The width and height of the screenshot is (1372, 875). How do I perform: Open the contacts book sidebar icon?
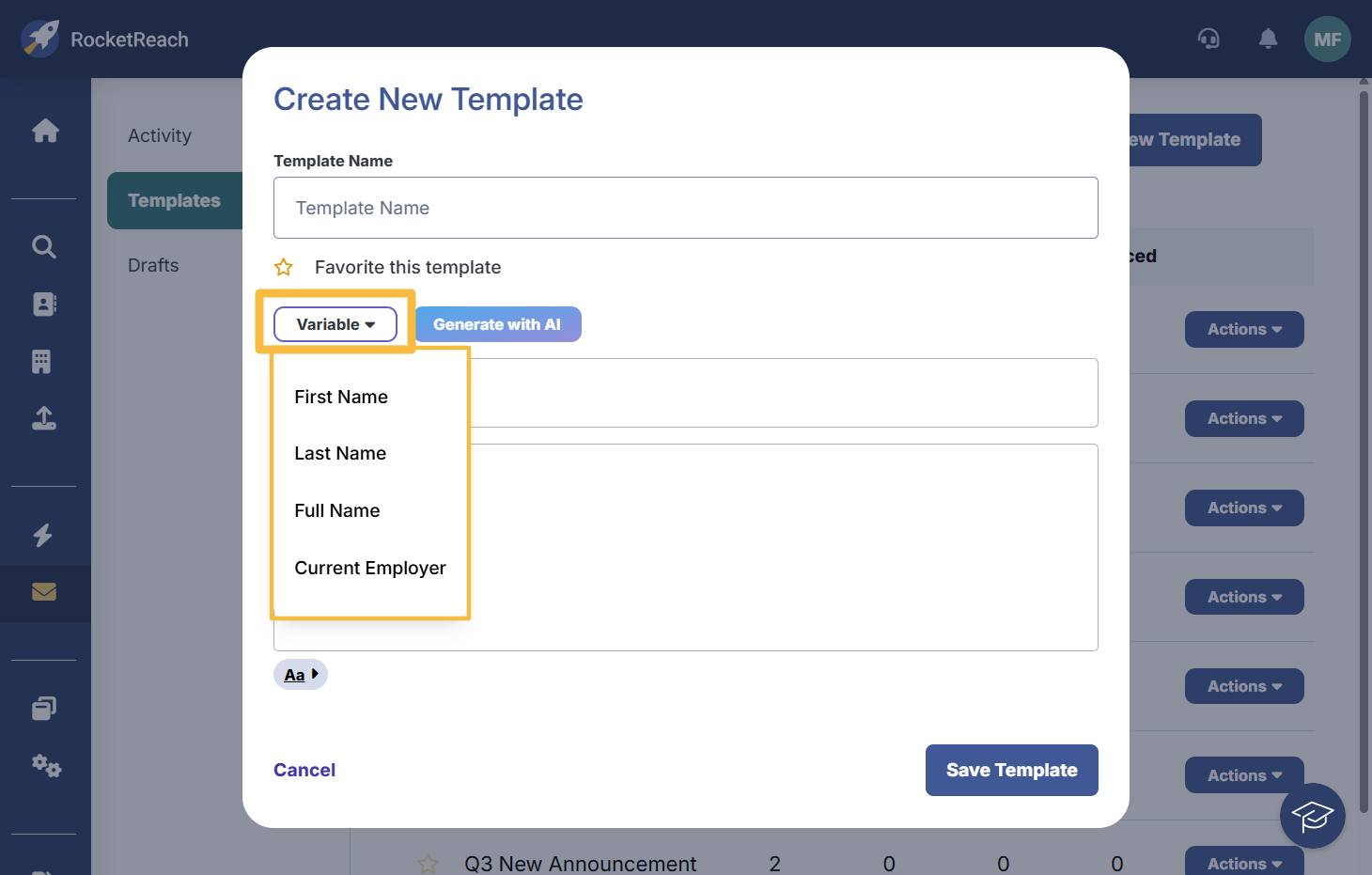pos(44,305)
